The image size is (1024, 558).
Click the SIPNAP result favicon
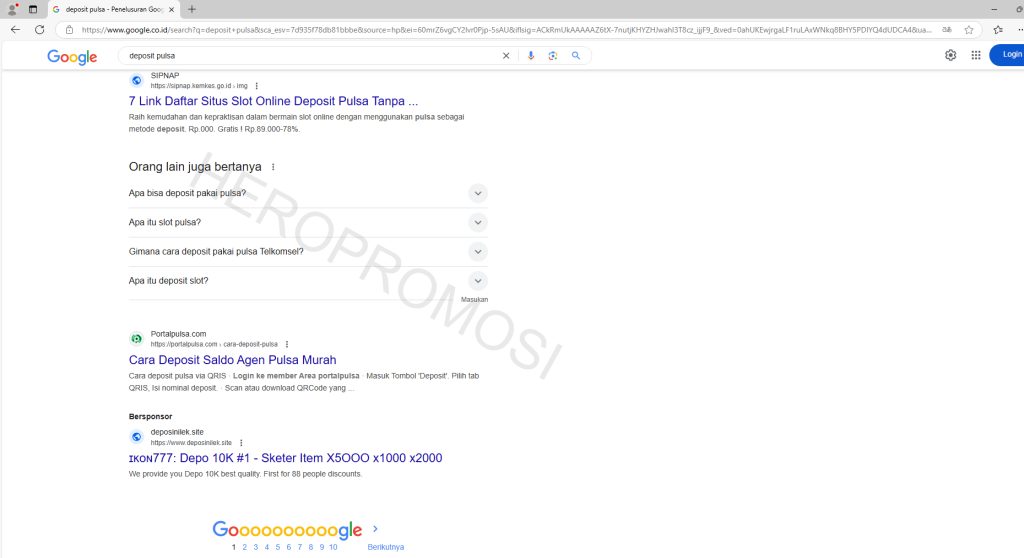(x=136, y=80)
